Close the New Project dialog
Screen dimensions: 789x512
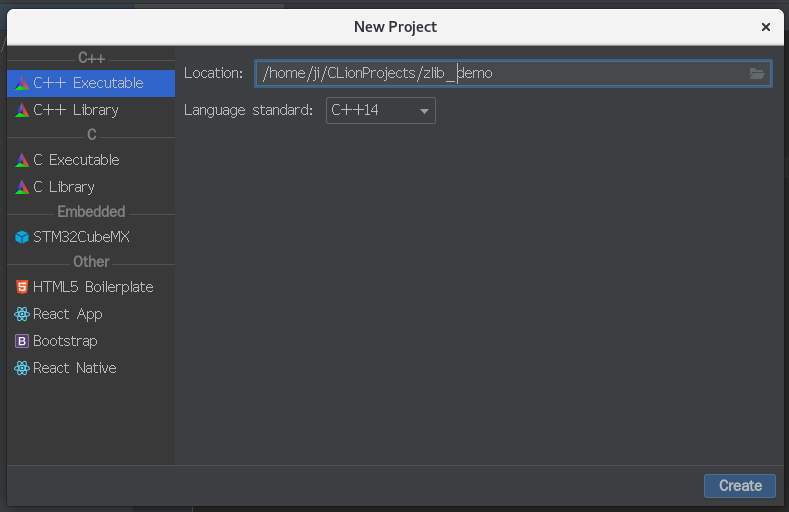point(765,27)
